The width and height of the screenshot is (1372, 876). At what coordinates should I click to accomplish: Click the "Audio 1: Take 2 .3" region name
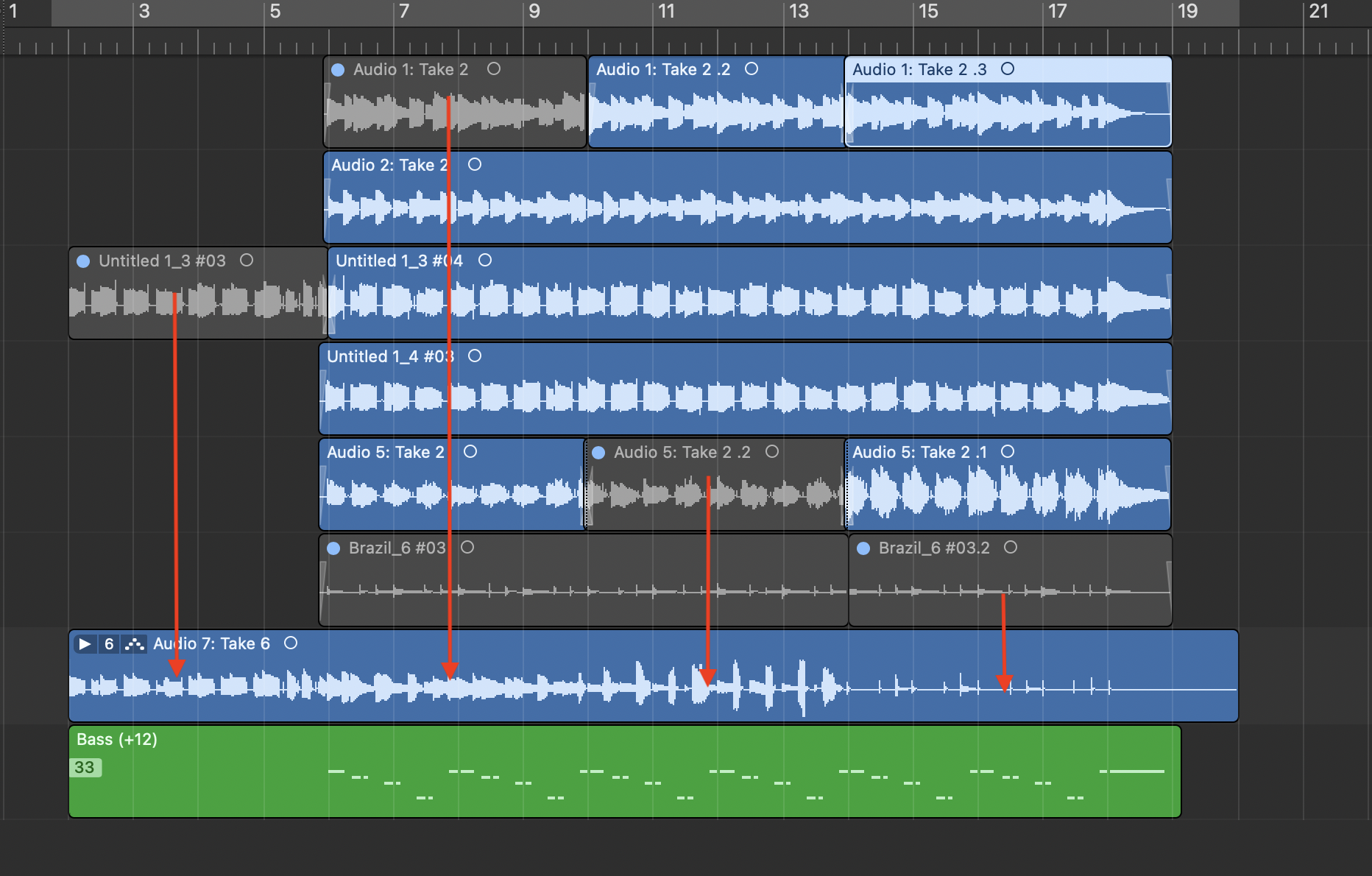919,69
